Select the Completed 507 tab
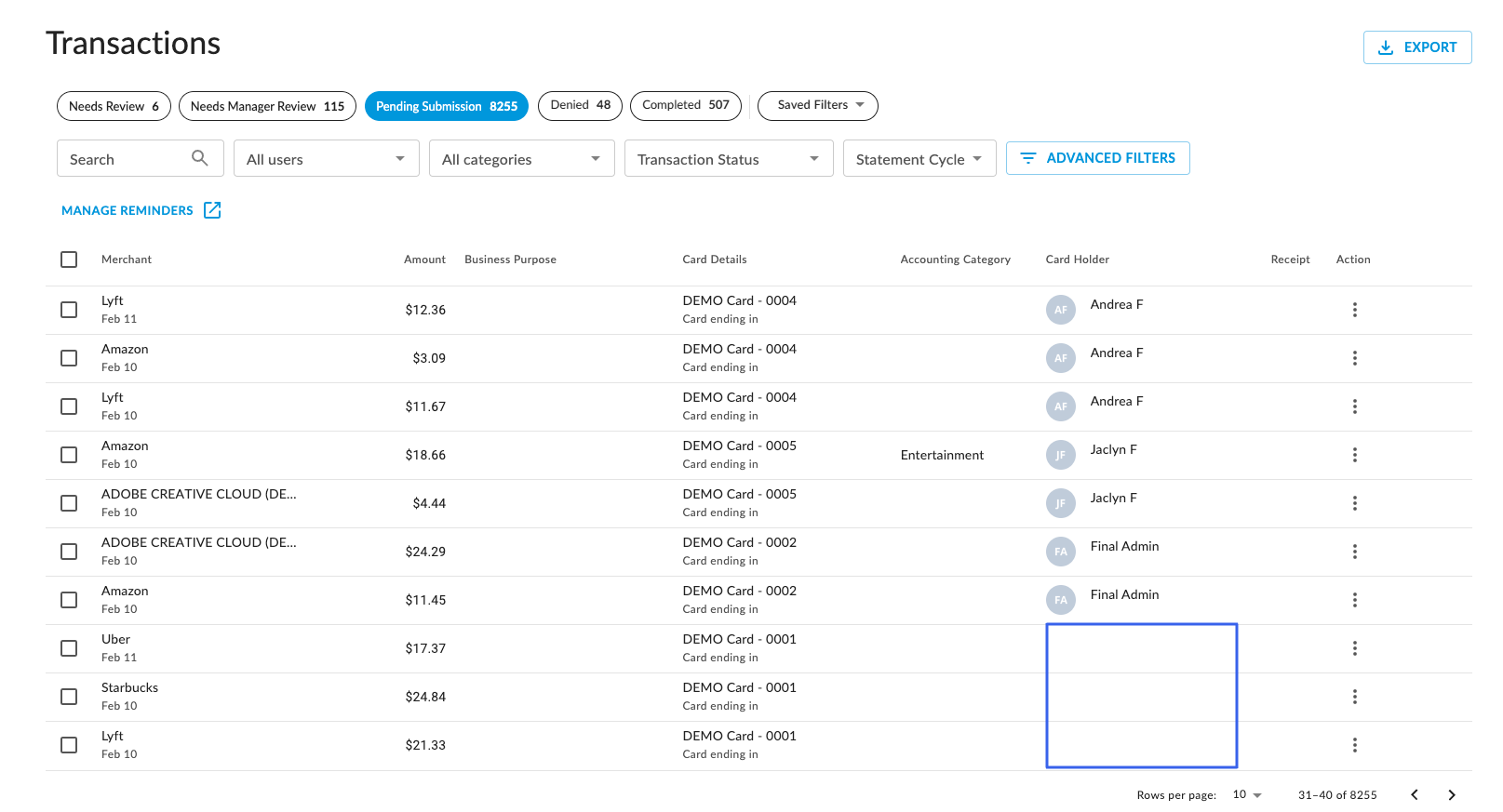The image size is (1503, 812). (685, 105)
